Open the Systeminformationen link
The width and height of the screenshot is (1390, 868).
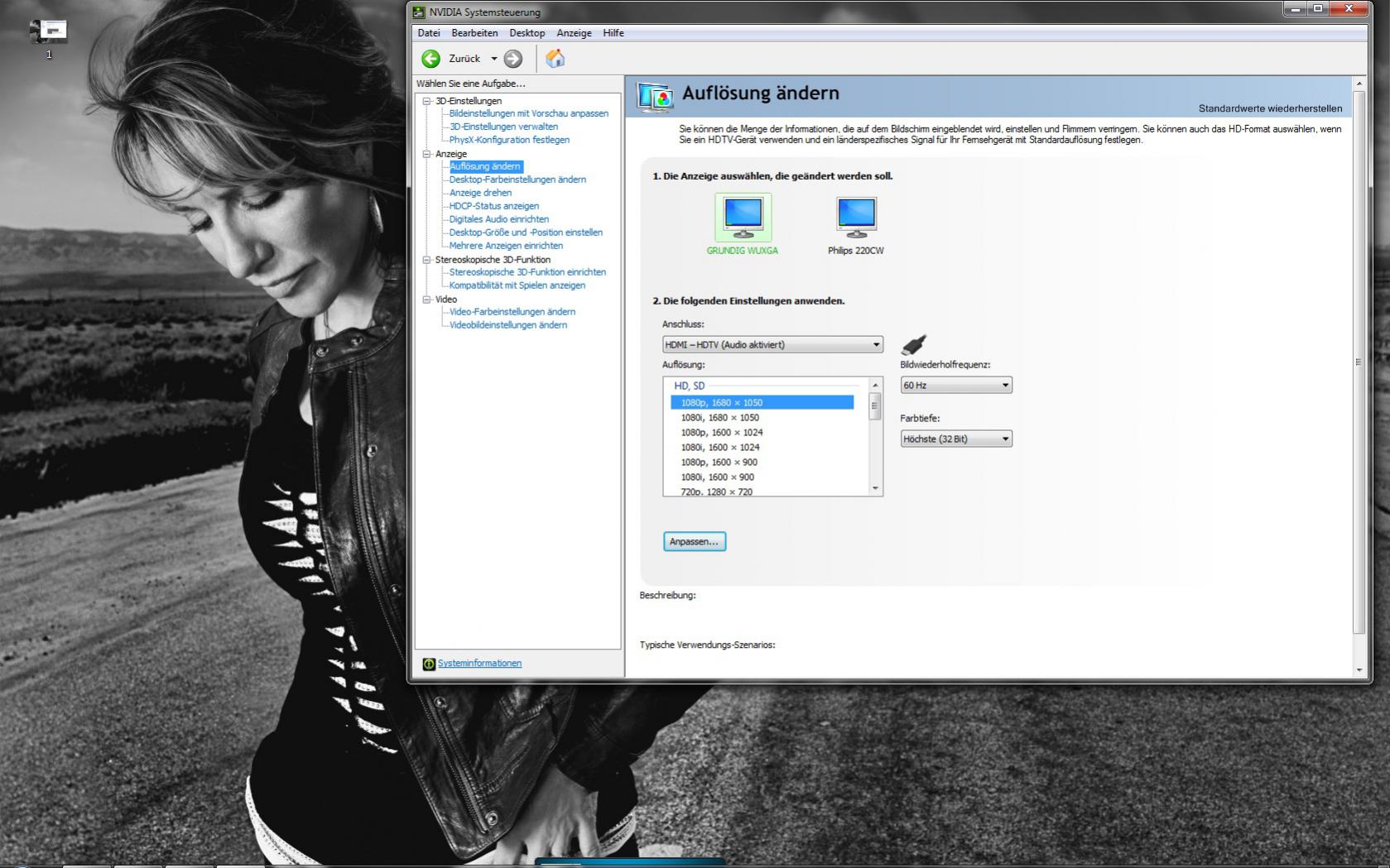coord(479,664)
